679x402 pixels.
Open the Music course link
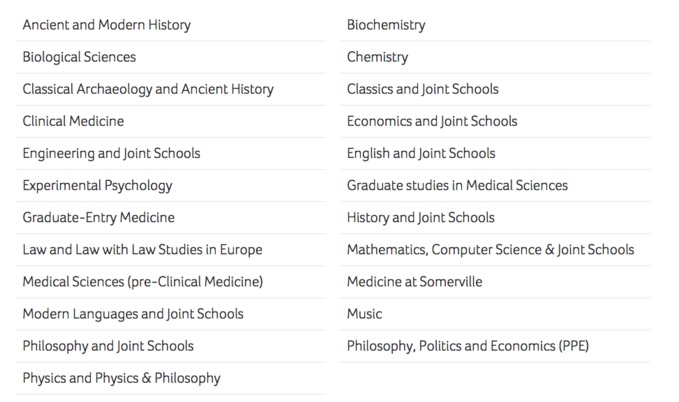[x=365, y=314]
